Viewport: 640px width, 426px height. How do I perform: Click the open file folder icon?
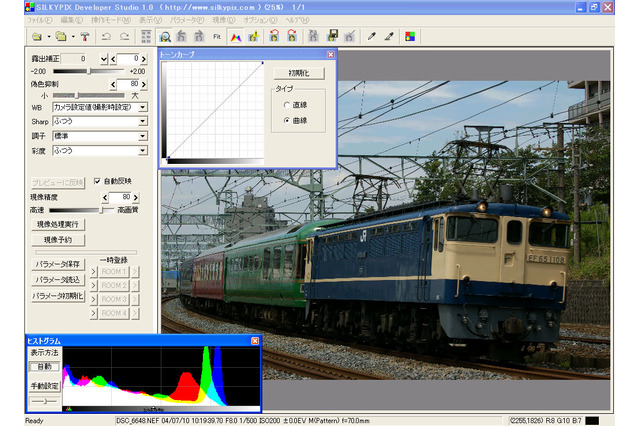tap(34, 36)
